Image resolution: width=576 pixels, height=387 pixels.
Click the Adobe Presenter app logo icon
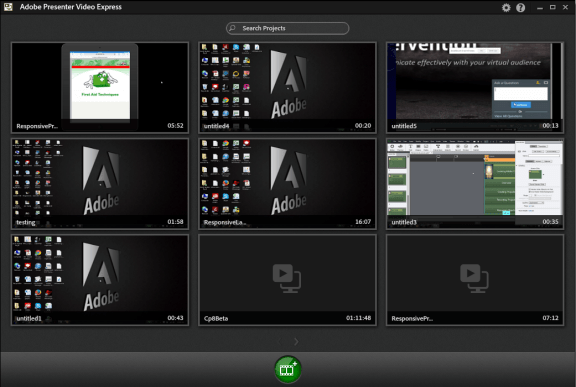click(x=8, y=7)
